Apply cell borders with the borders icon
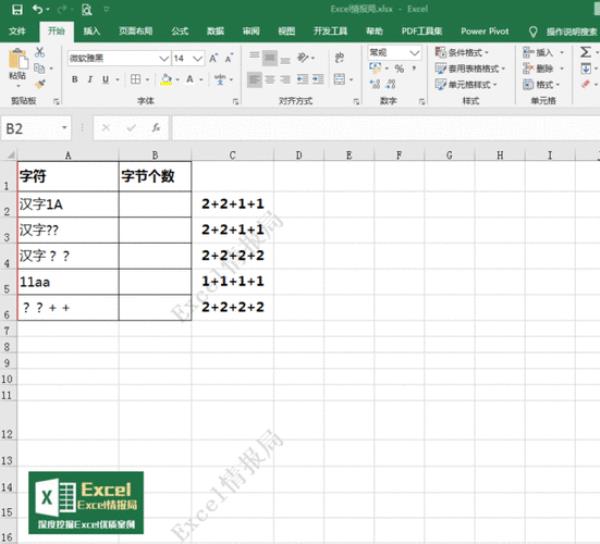 [135, 79]
